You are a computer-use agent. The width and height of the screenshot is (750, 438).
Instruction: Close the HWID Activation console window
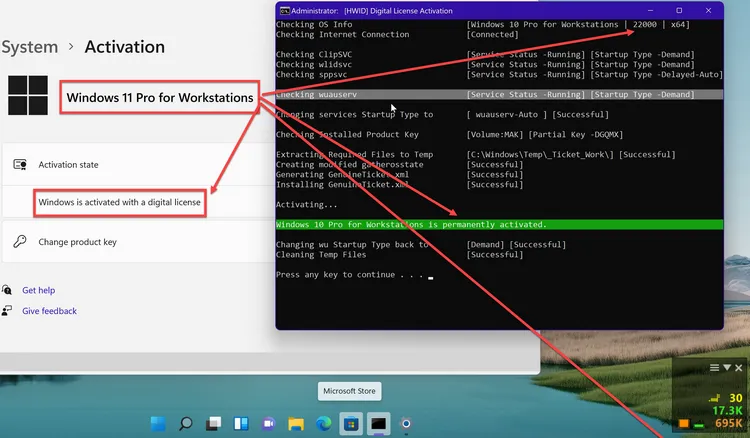coord(708,11)
